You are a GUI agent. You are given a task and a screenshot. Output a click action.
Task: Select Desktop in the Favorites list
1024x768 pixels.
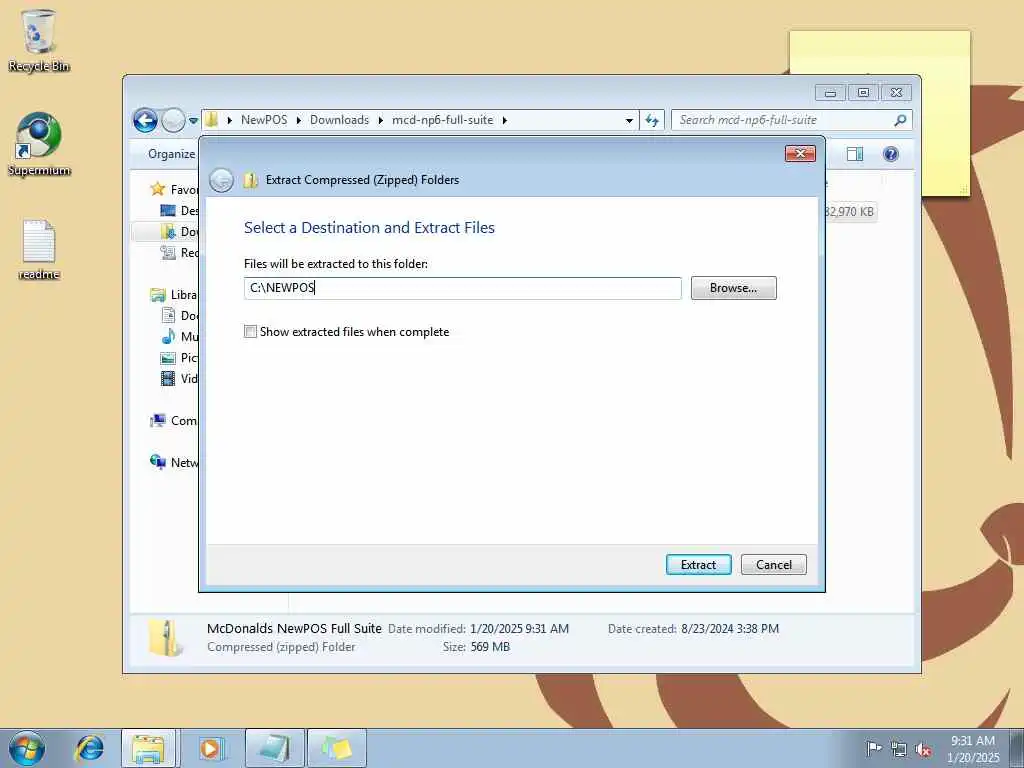pyautogui.click(x=180, y=210)
